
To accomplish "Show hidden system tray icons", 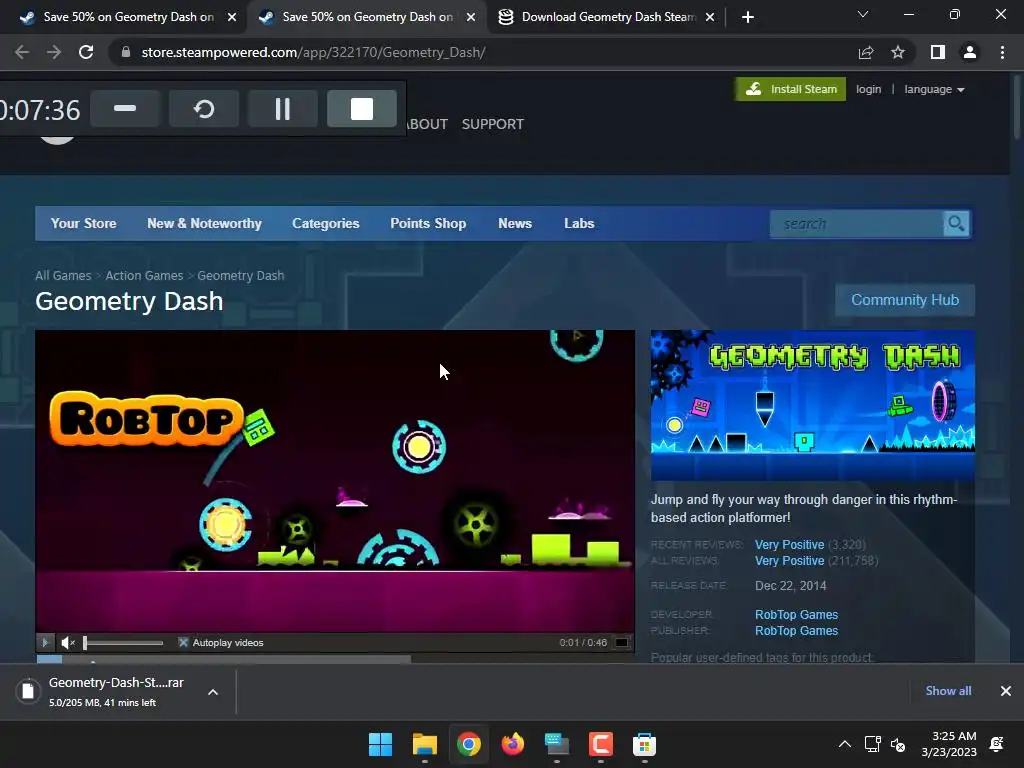I will 844,744.
